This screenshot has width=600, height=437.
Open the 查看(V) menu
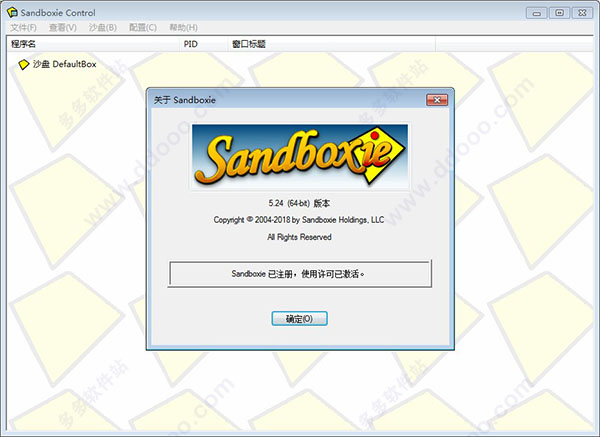[63, 28]
